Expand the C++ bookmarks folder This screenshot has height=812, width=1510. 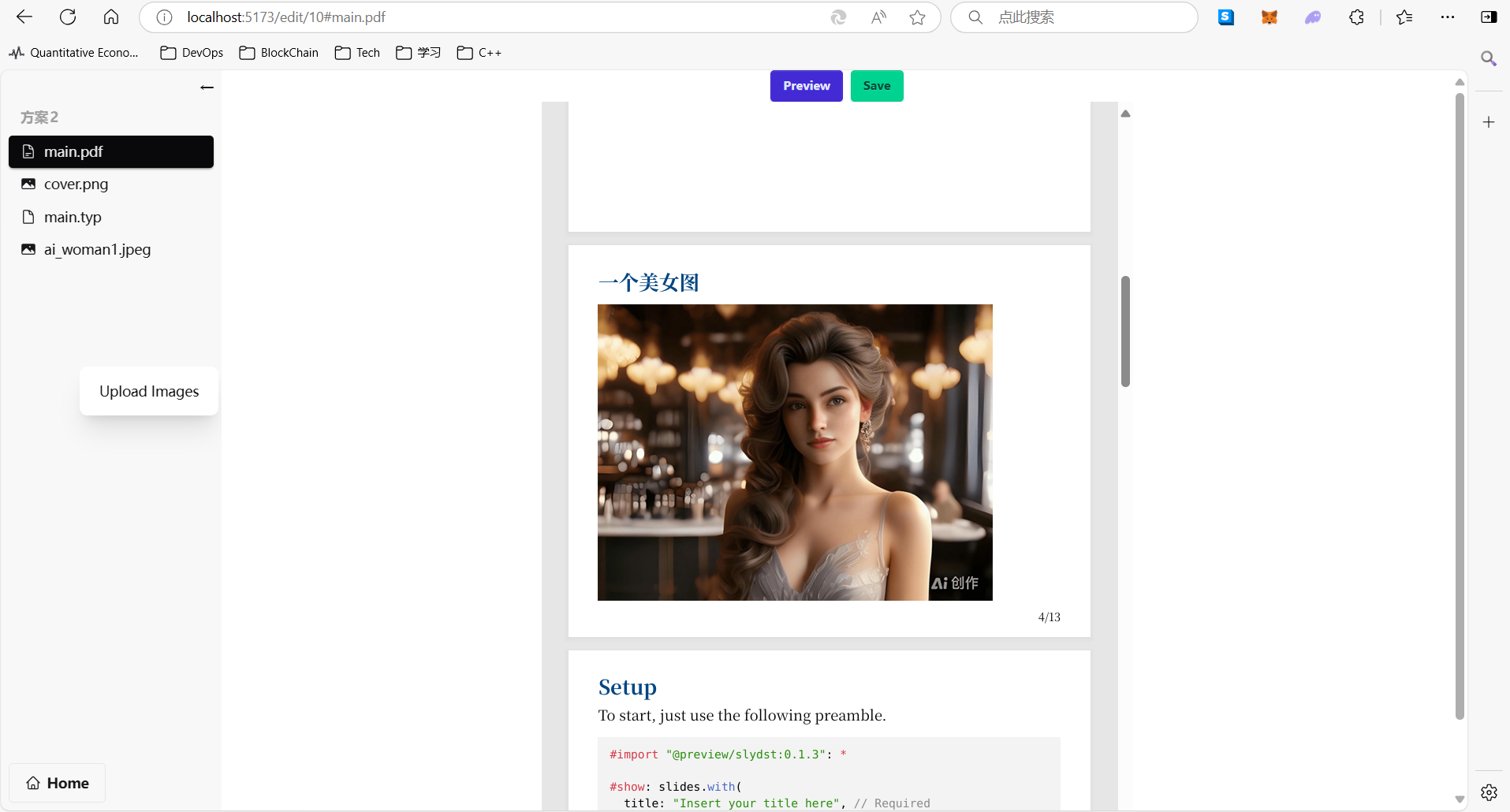click(x=479, y=53)
